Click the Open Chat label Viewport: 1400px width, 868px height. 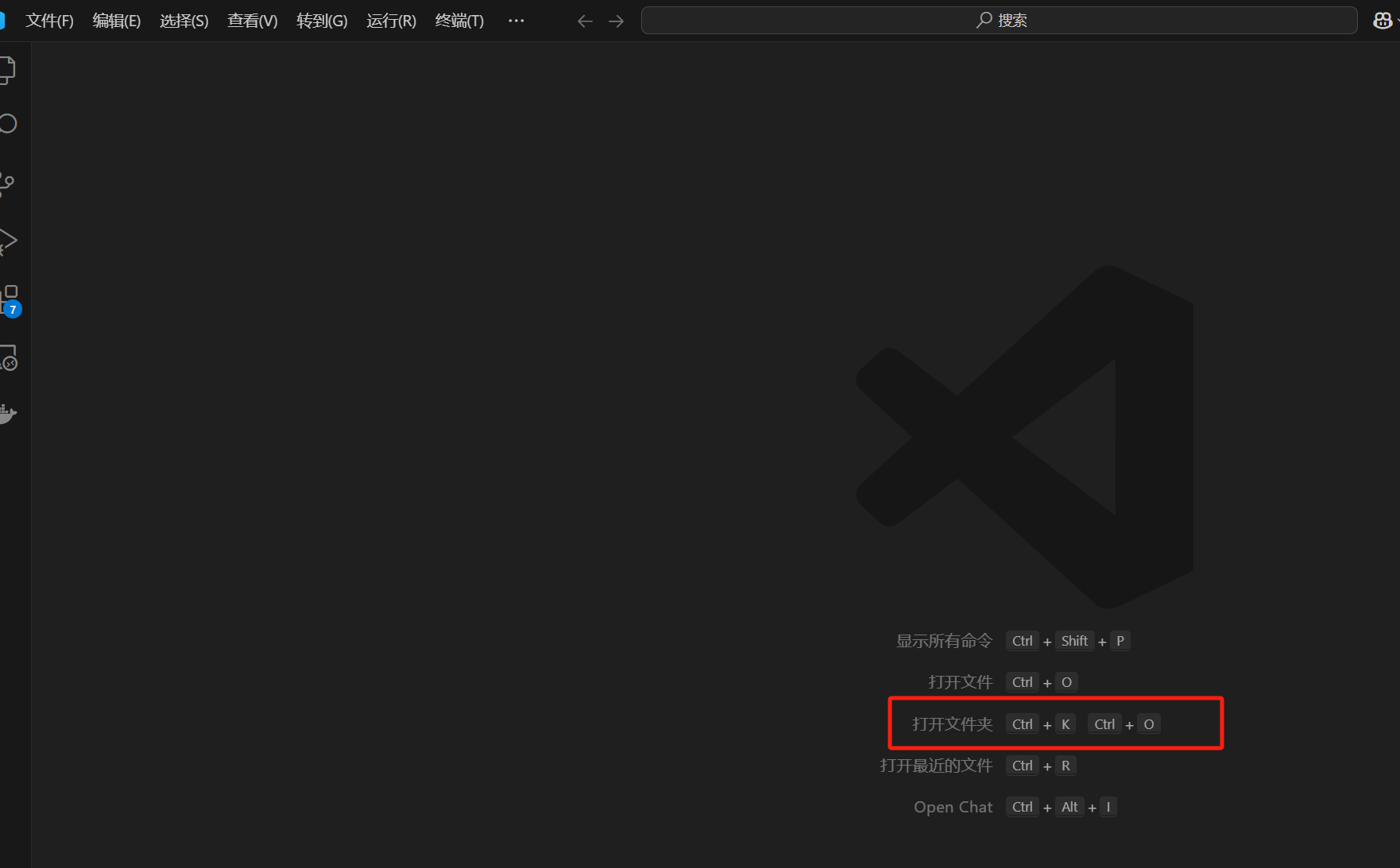[953, 807]
